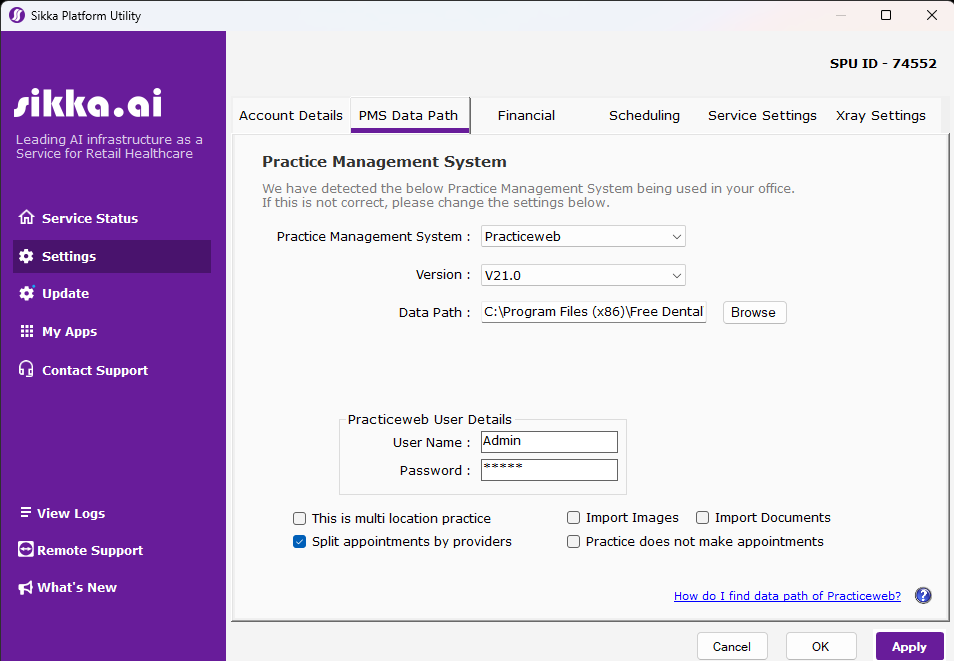Click the purple Apply button
Viewport: 954px width, 661px height.
click(x=910, y=646)
